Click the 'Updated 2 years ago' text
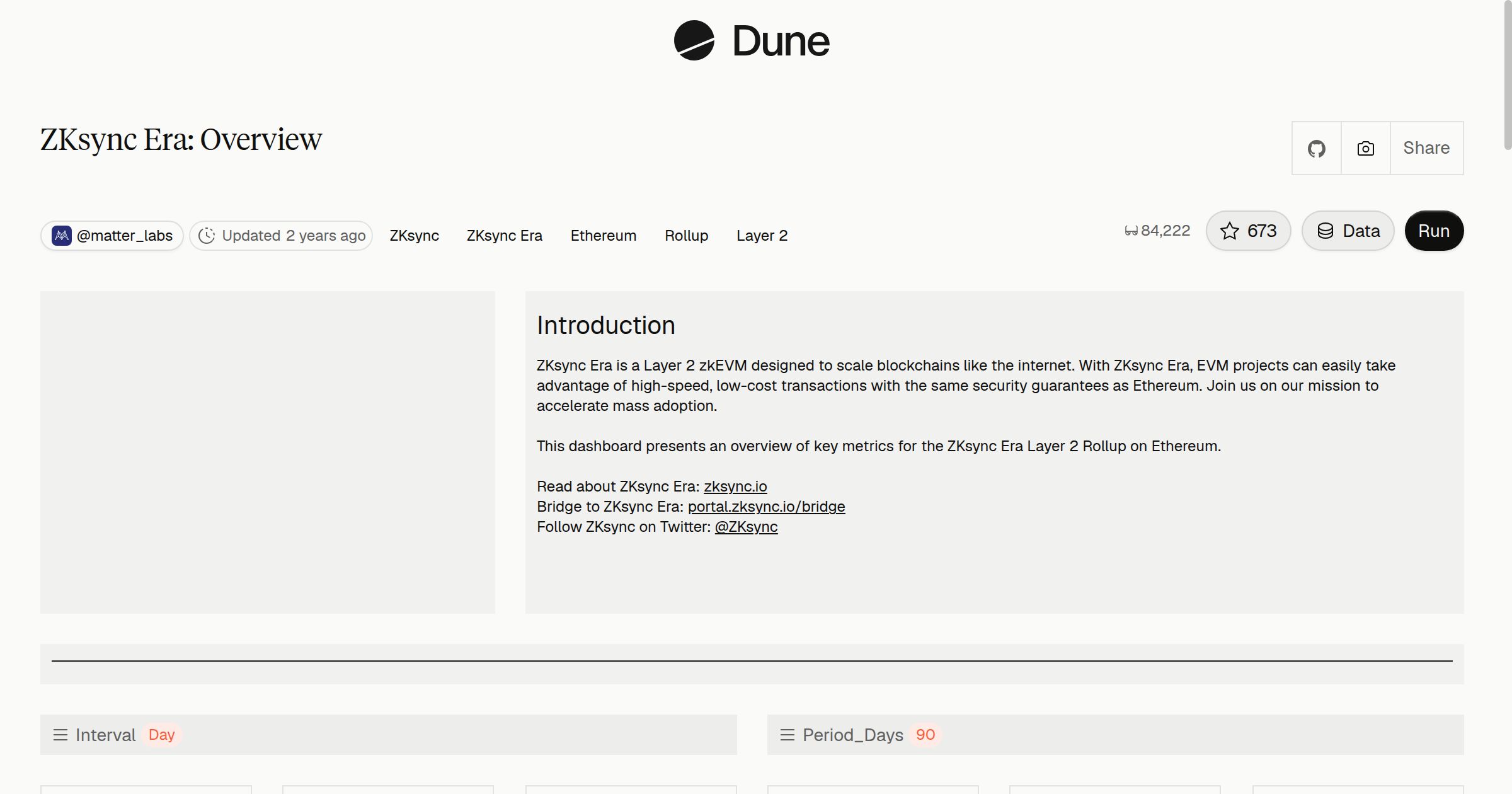The height and width of the screenshot is (794, 1512). pos(294,236)
